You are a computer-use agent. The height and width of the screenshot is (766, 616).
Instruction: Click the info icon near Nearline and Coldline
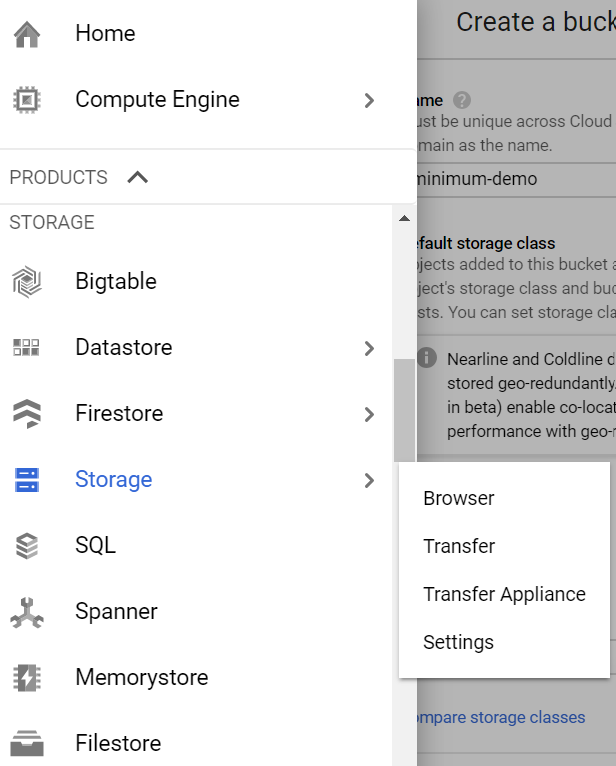tap(426, 358)
